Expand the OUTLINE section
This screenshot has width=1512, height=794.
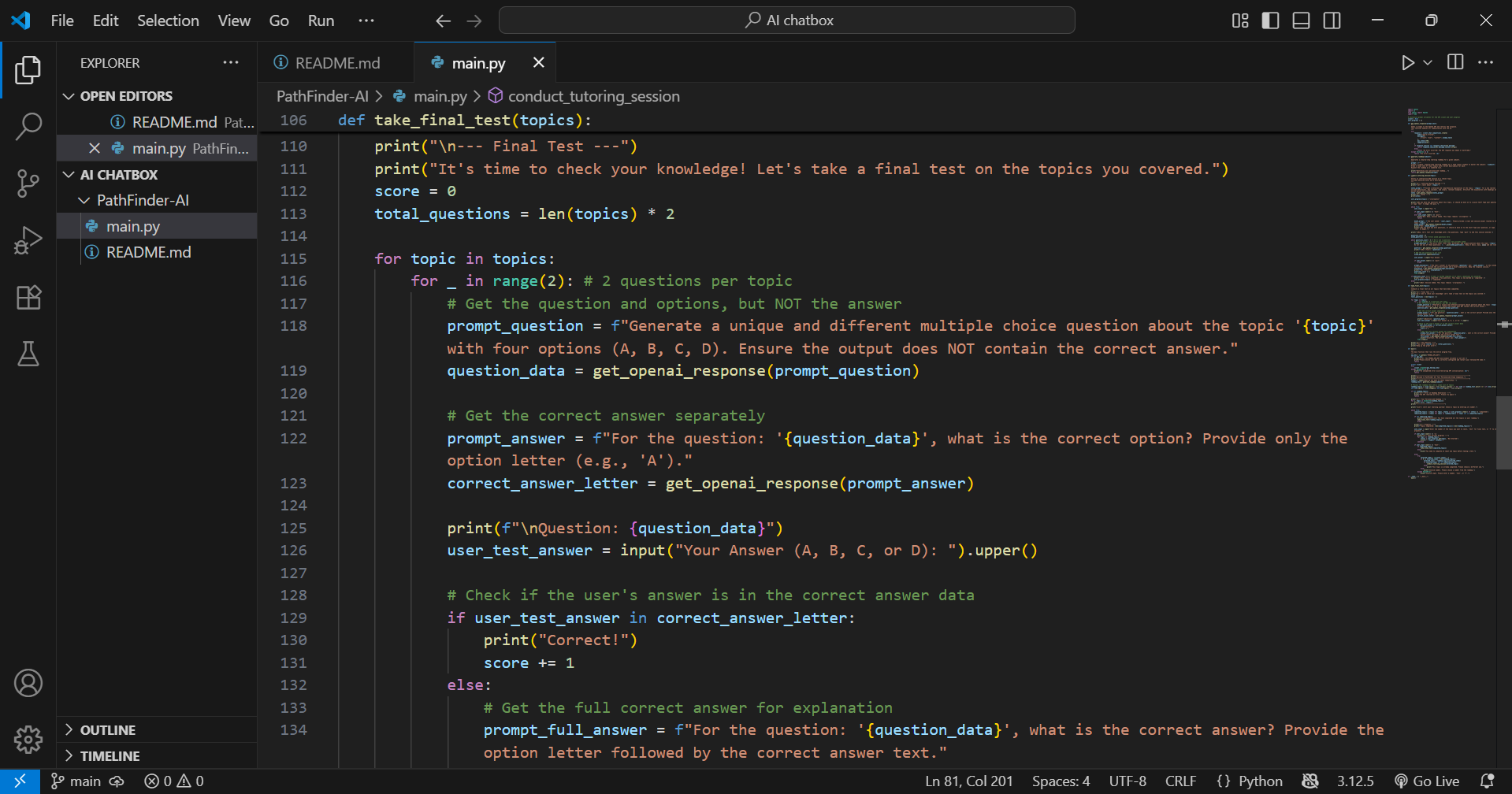coord(107,730)
